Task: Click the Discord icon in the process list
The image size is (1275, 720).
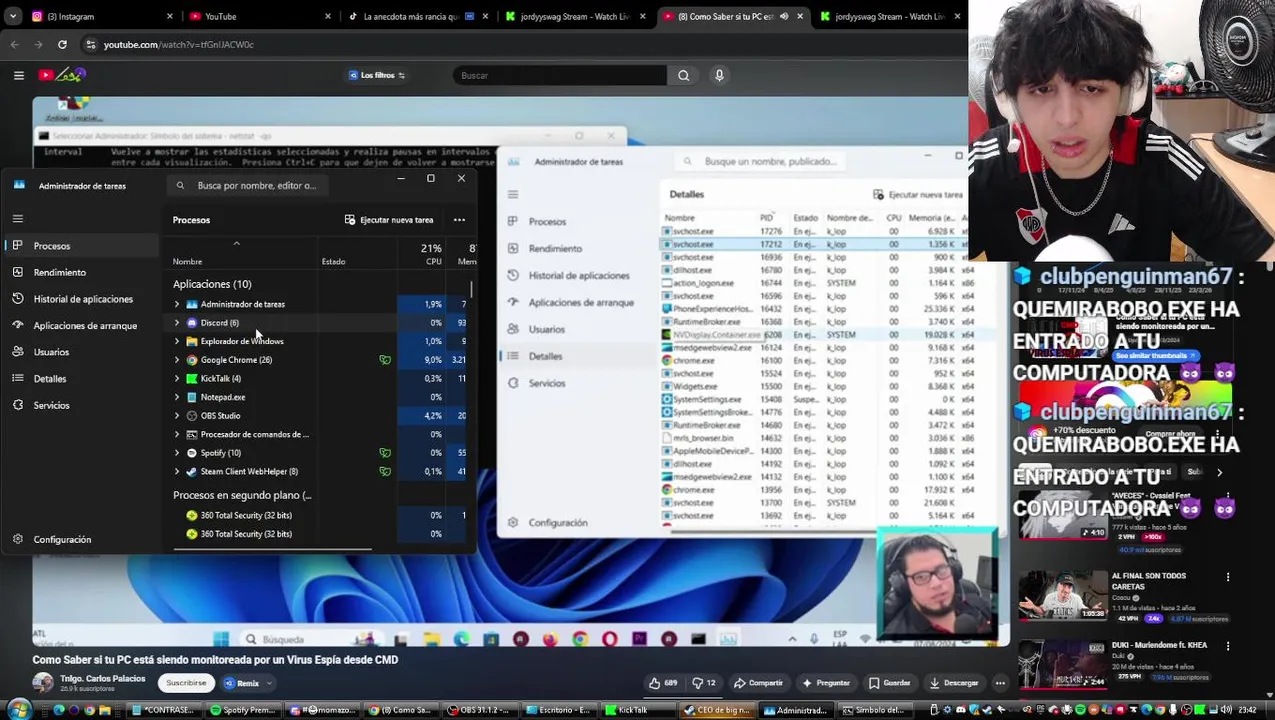Action: [192, 323]
